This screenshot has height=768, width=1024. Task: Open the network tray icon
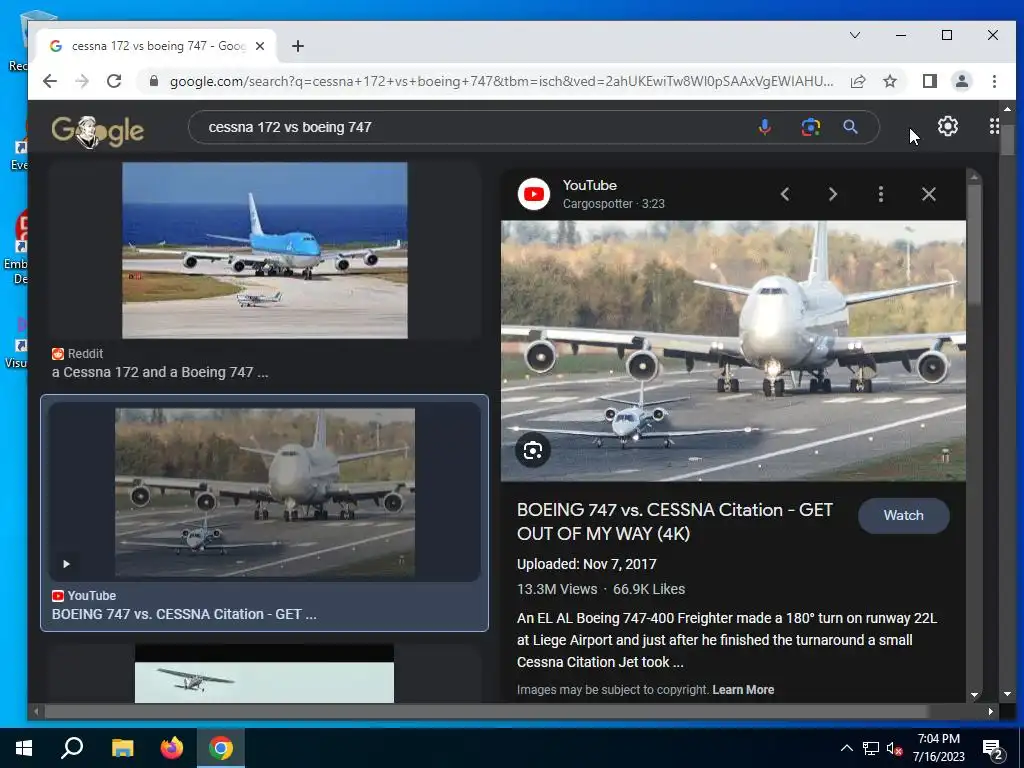[x=871, y=748]
